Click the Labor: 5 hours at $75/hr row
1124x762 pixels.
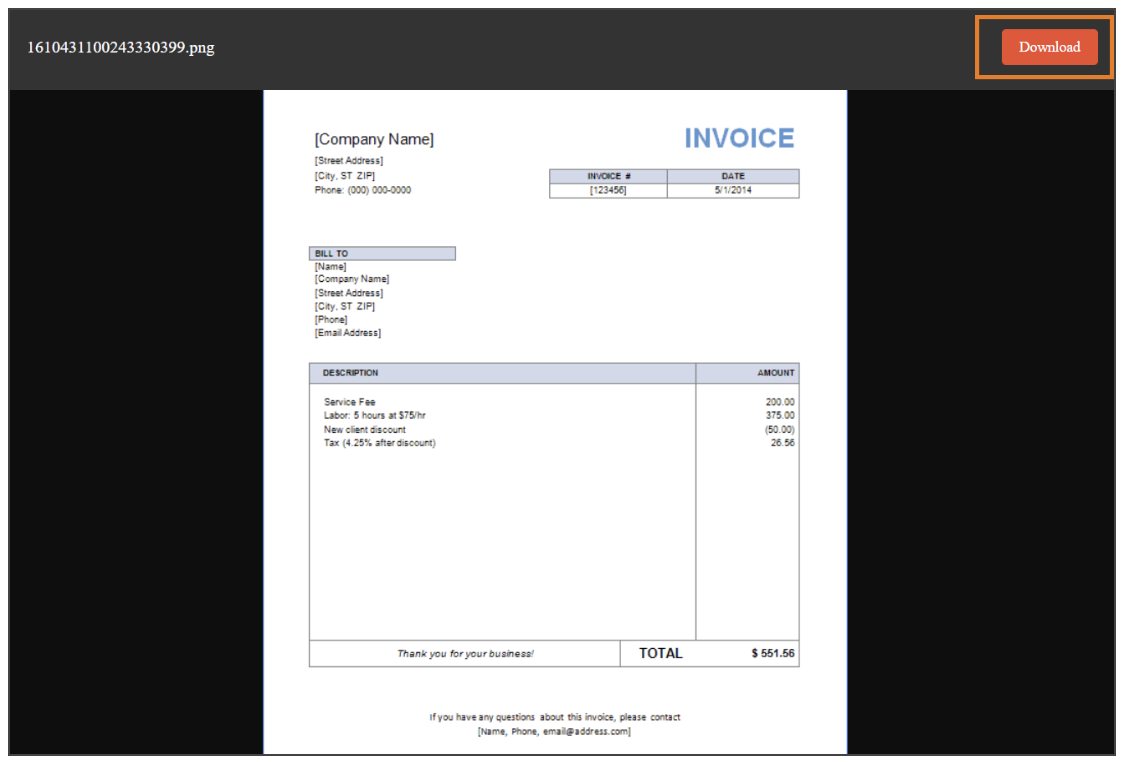click(375, 415)
